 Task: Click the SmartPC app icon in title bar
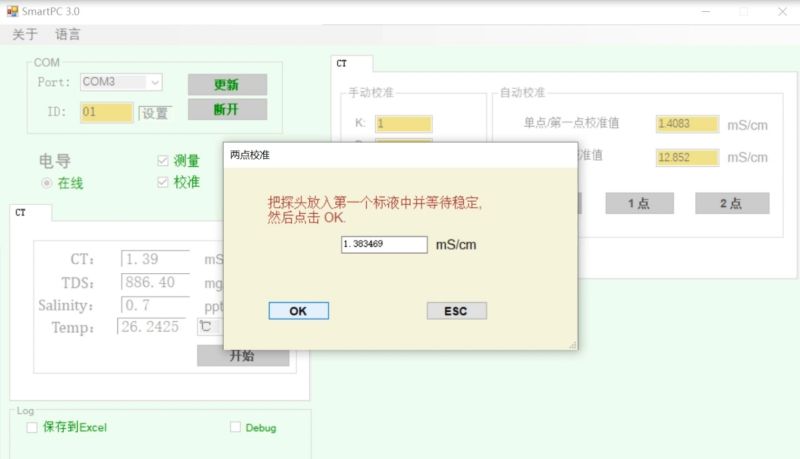coord(12,11)
